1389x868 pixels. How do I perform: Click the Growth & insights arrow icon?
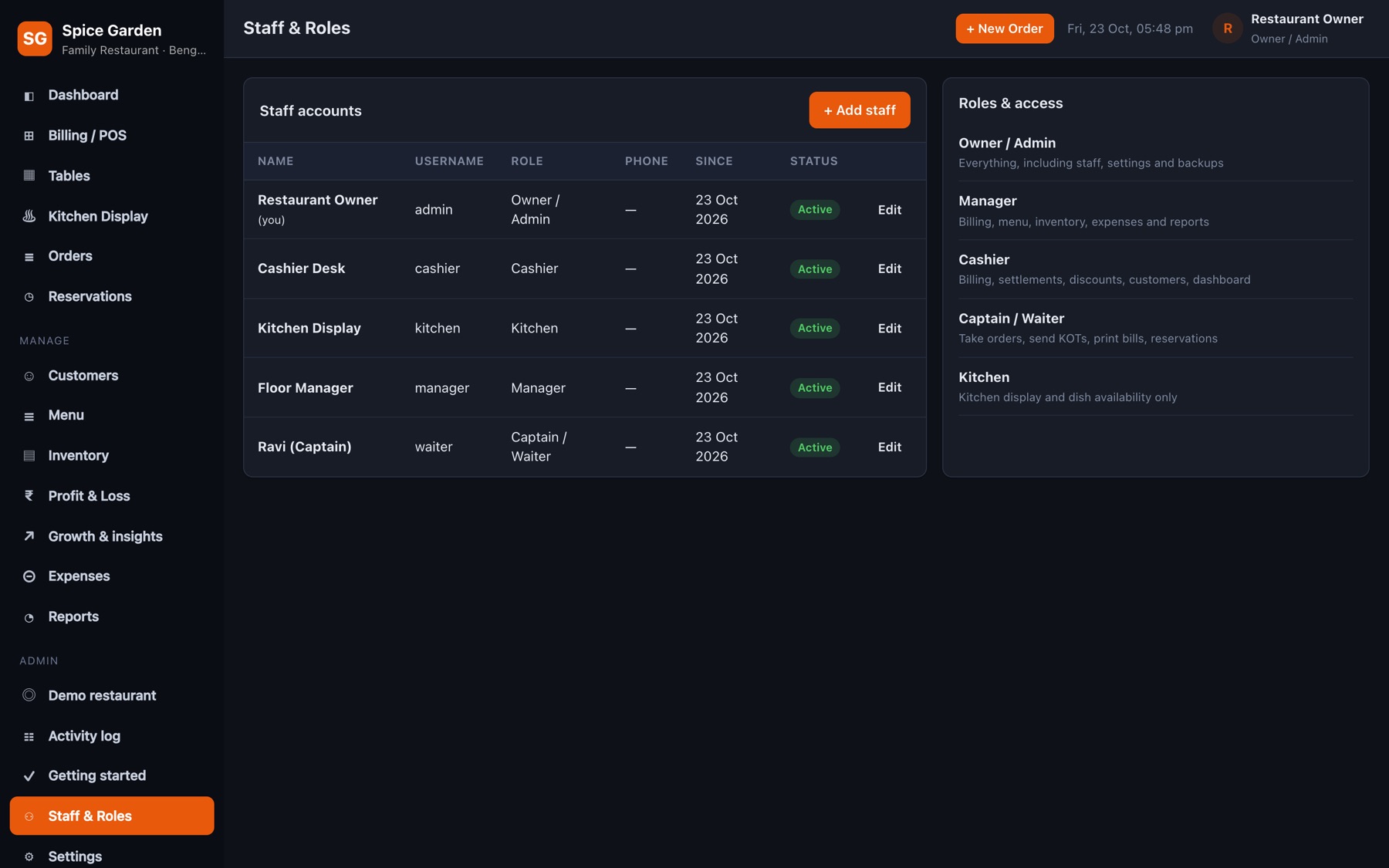[29, 536]
